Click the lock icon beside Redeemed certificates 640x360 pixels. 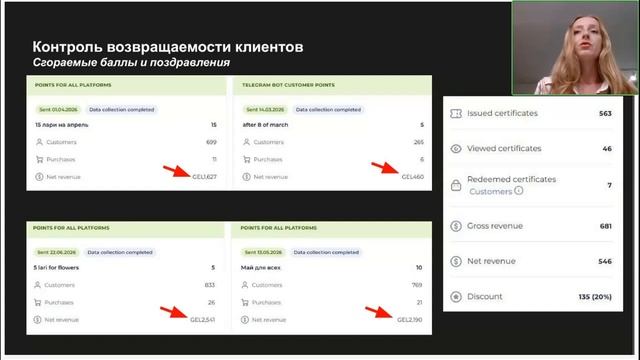pos(456,186)
